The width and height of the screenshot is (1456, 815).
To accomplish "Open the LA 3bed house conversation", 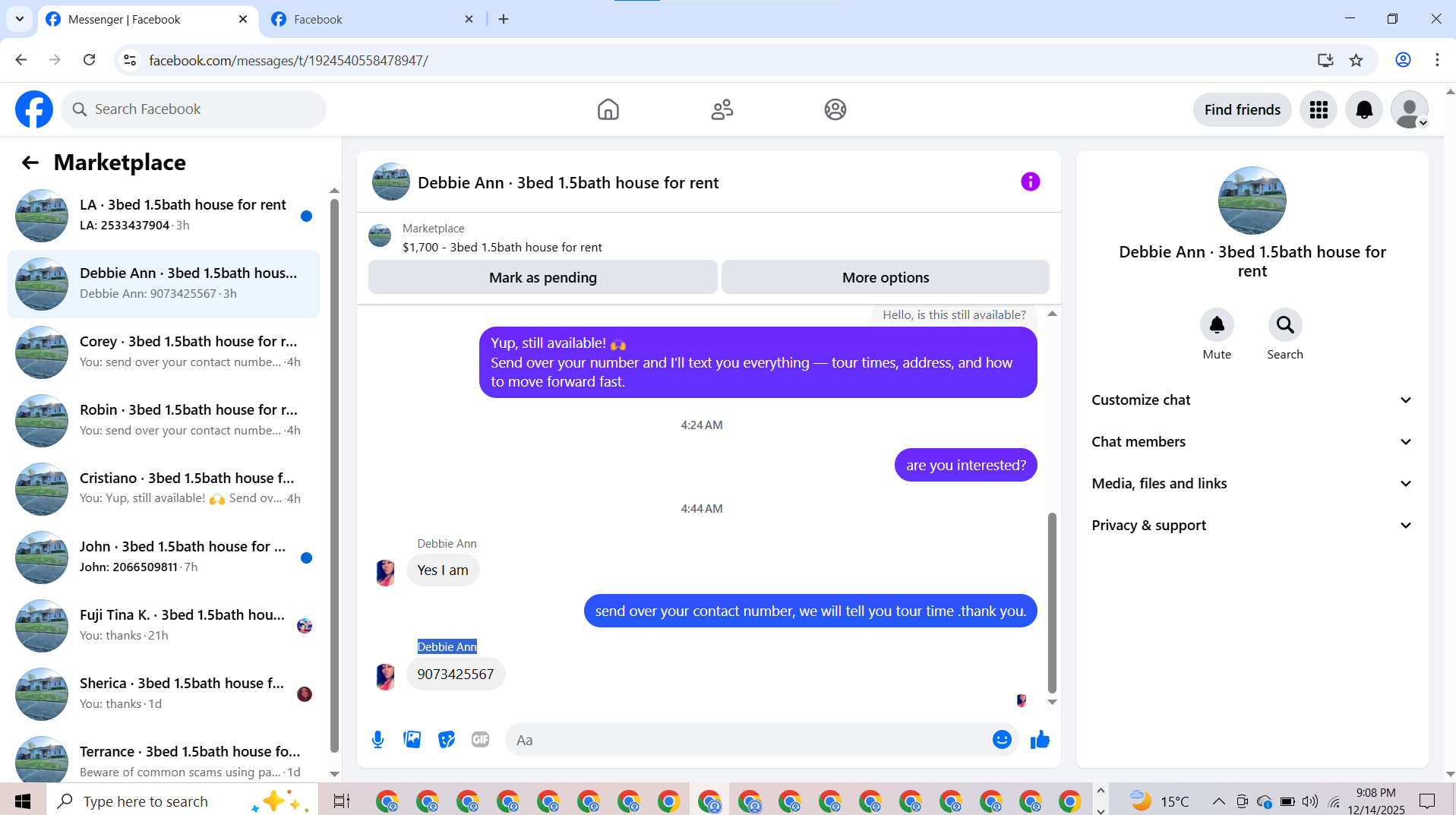I will point(163,216).
